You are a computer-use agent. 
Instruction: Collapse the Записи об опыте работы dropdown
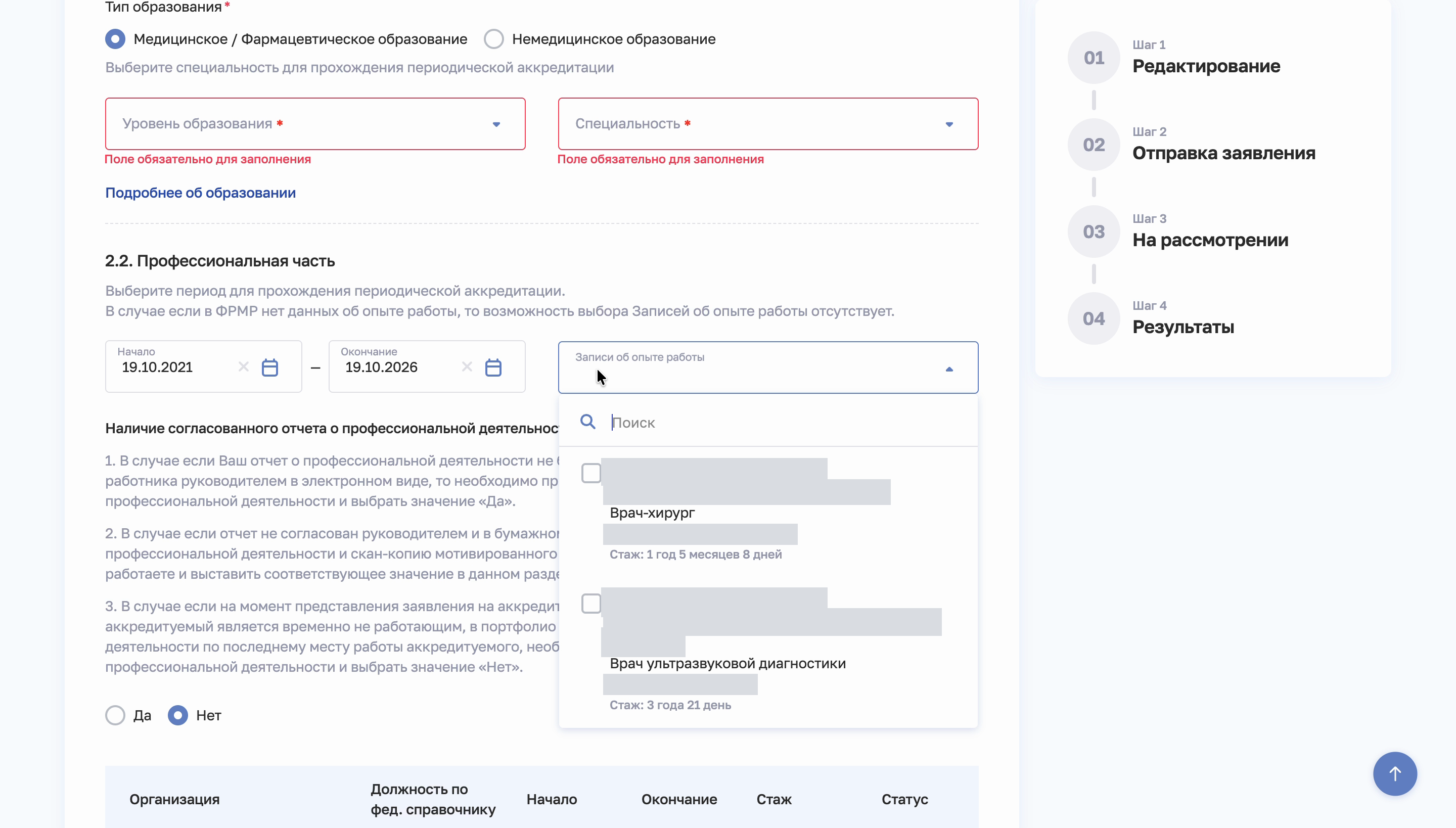(768, 367)
